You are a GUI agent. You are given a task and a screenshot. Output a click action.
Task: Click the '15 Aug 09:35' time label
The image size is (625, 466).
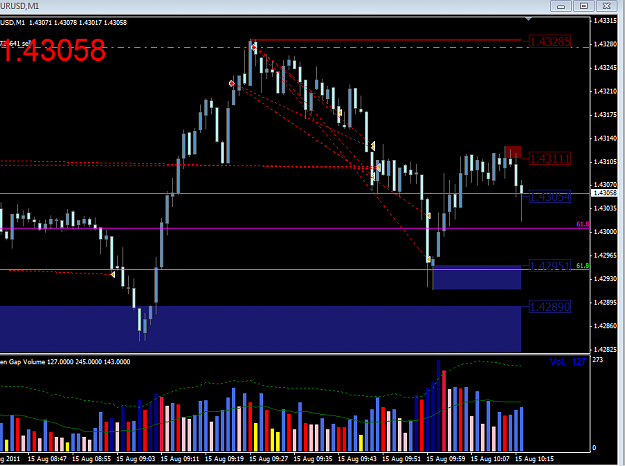[x=313, y=459]
